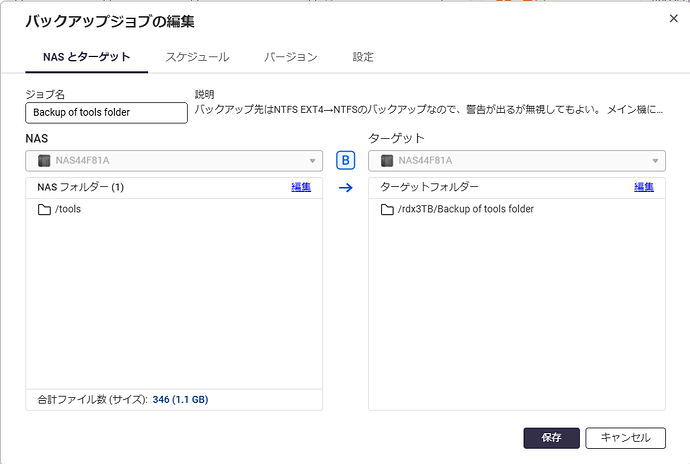Viewport: 690px width, 464px height.
Task: Open the バージョン tab
Action: [290, 57]
